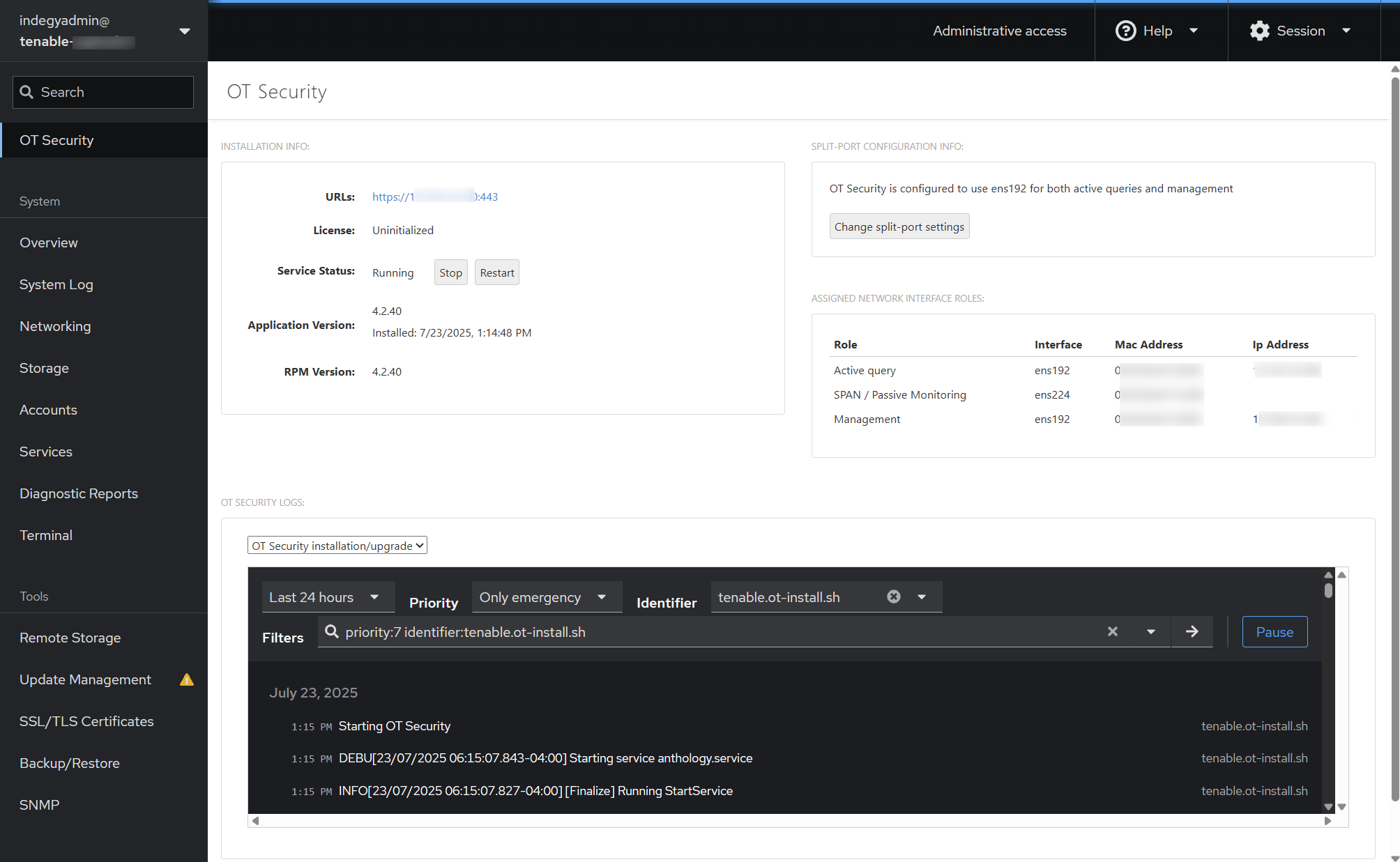Expand the filter history dropdown arrow
This screenshot has height=862, width=1400.
pos(1150,631)
